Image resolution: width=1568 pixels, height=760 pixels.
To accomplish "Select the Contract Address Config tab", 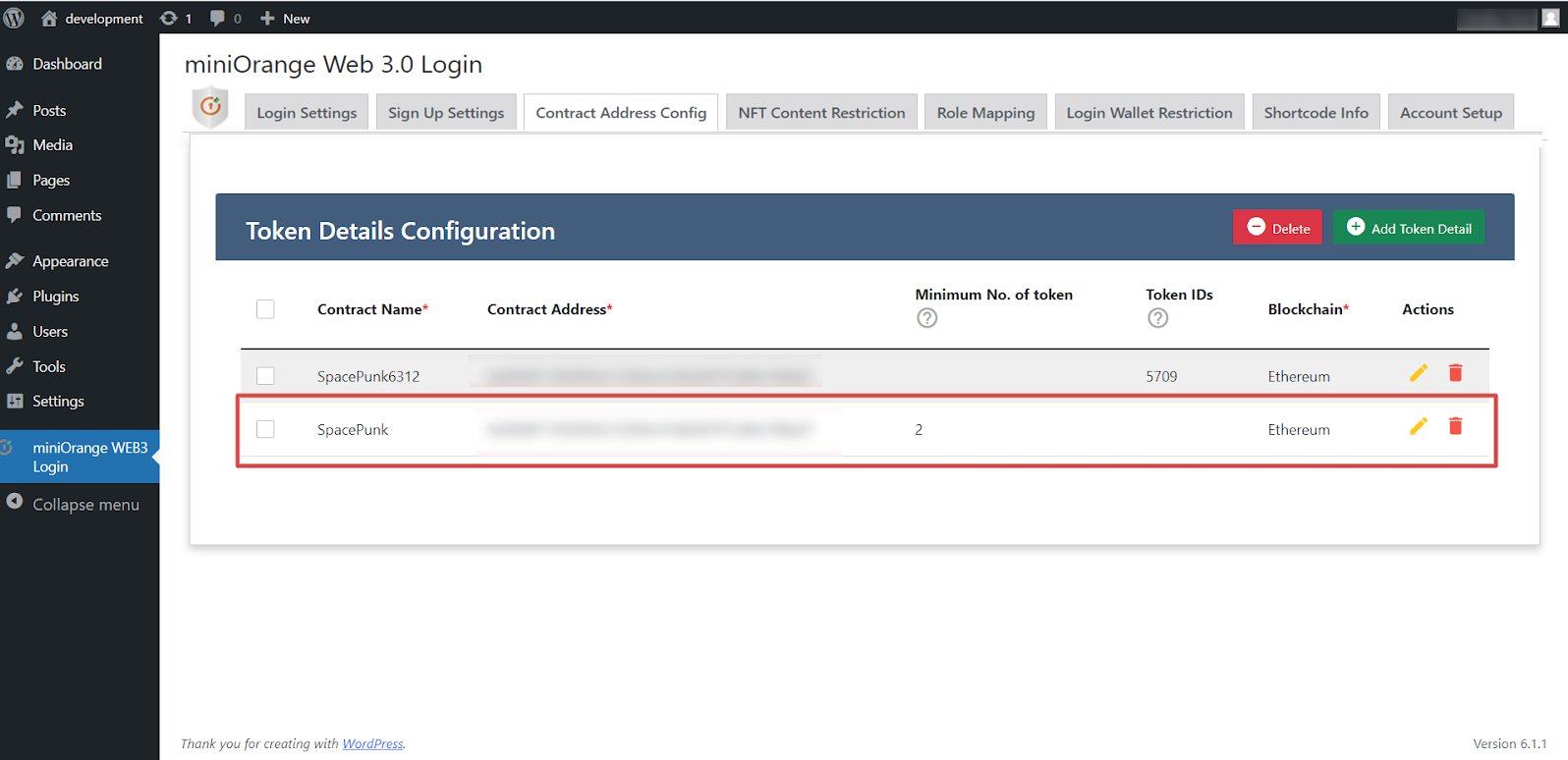I will click(621, 112).
